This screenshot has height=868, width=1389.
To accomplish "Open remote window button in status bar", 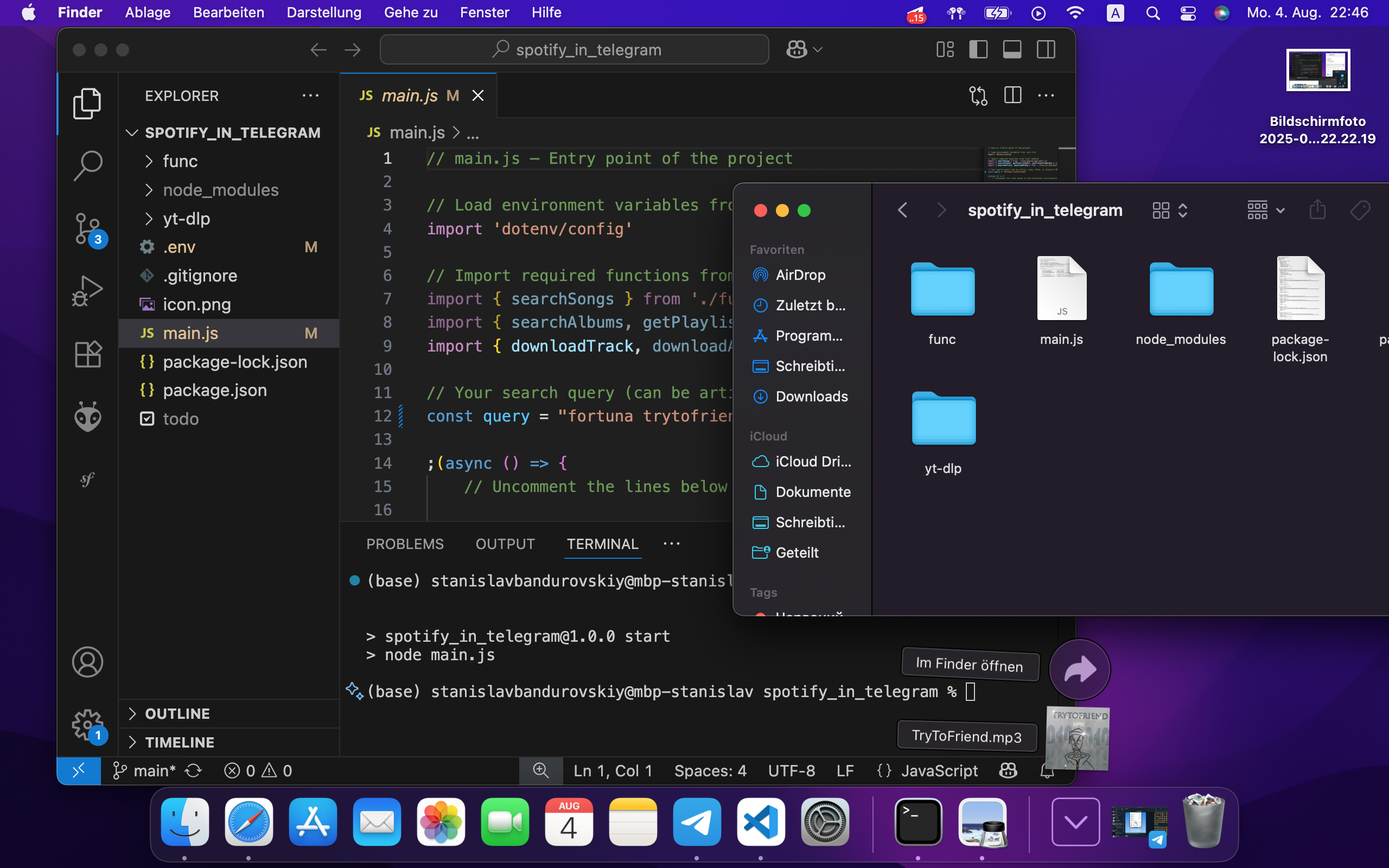I will pos(79,770).
